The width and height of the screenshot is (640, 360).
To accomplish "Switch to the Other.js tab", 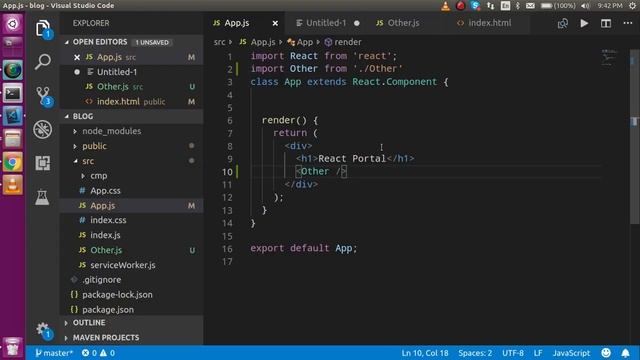I will click(x=403, y=23).
